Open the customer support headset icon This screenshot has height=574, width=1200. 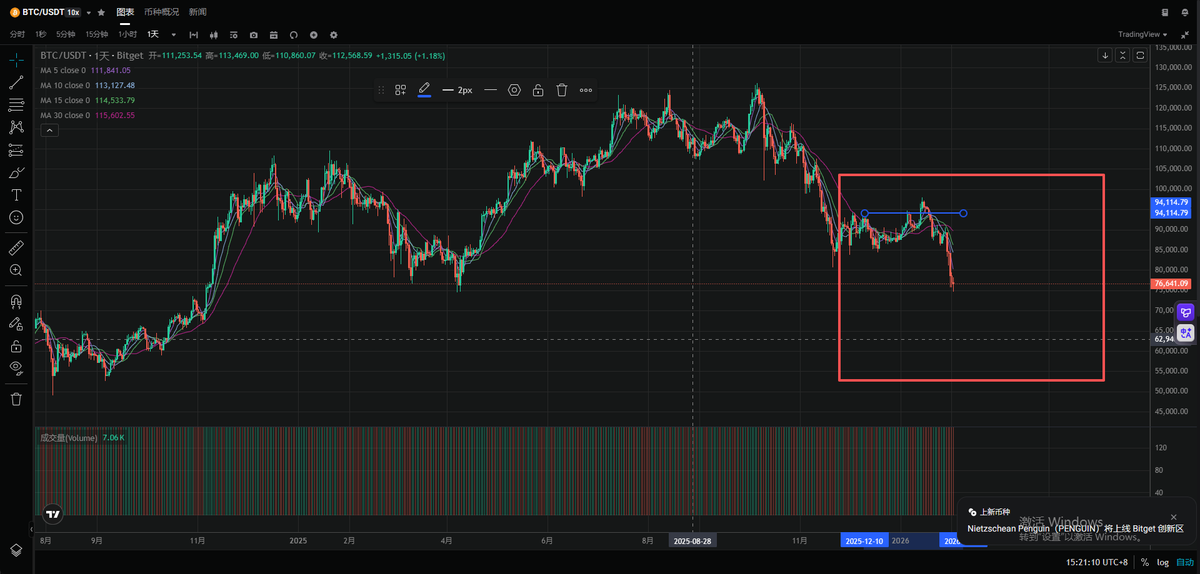tap(1186, 12)
